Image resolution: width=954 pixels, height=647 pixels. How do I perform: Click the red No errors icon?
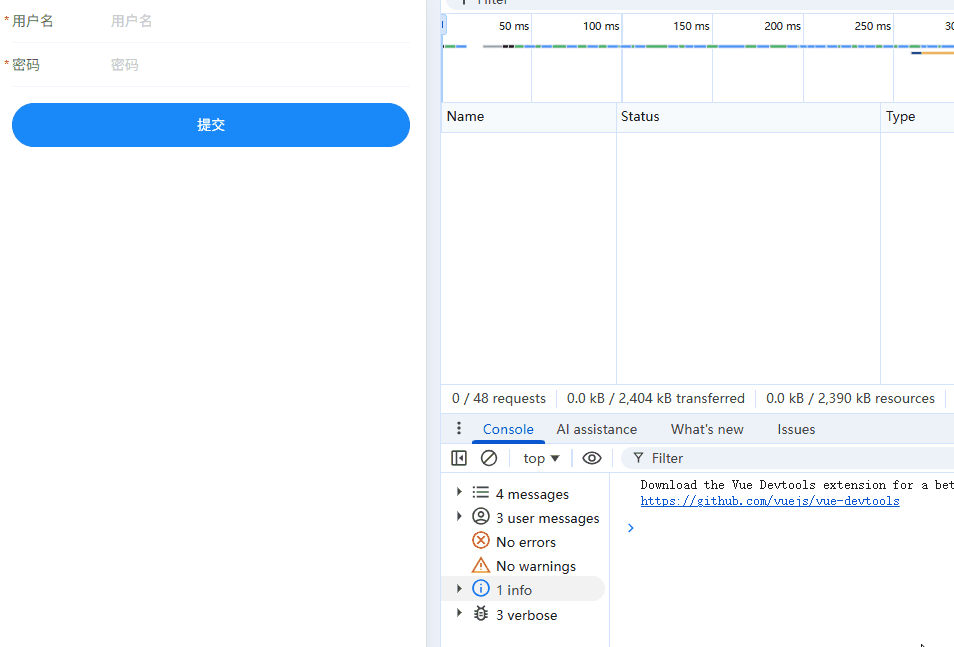481,541
